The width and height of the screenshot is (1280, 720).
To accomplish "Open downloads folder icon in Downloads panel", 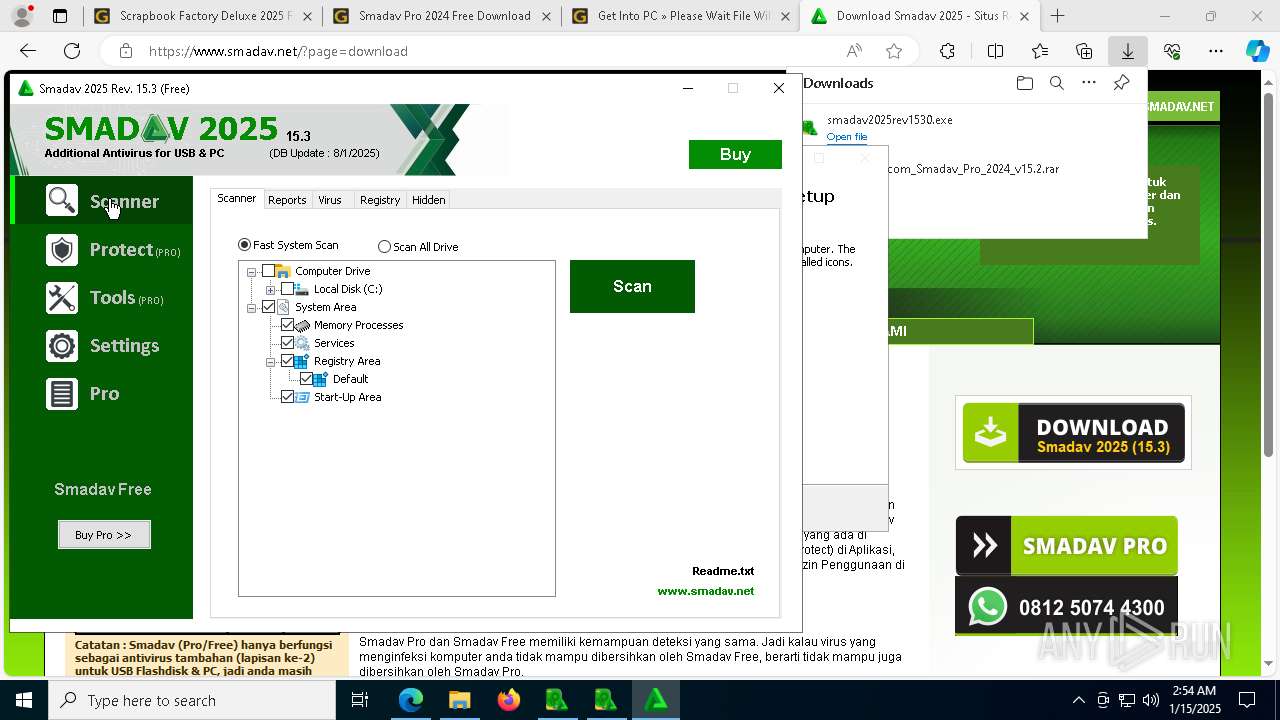I will coord(1024,83).
